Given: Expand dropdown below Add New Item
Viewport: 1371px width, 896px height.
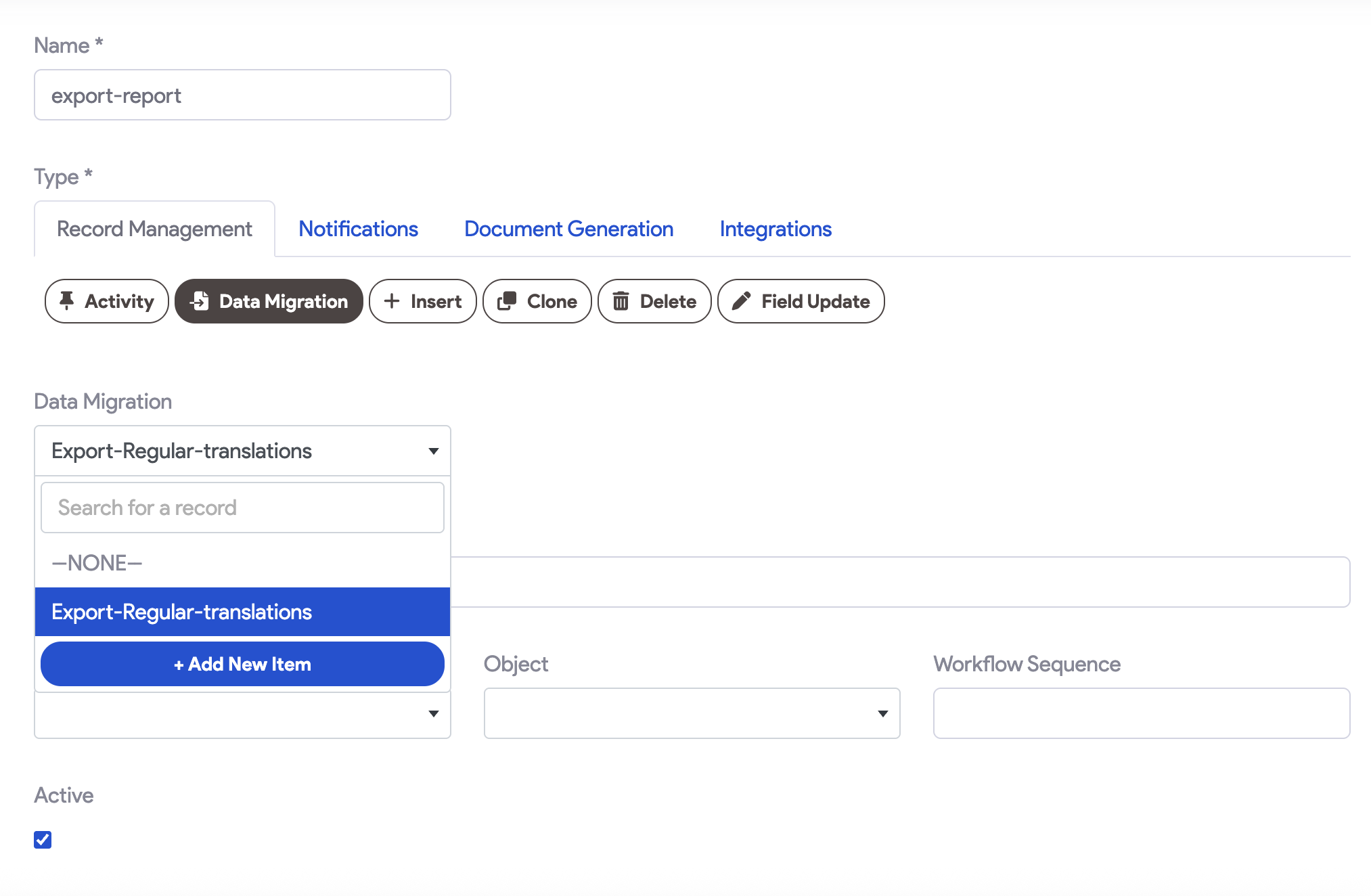Looking at the screenshot, I should [434, 714].
